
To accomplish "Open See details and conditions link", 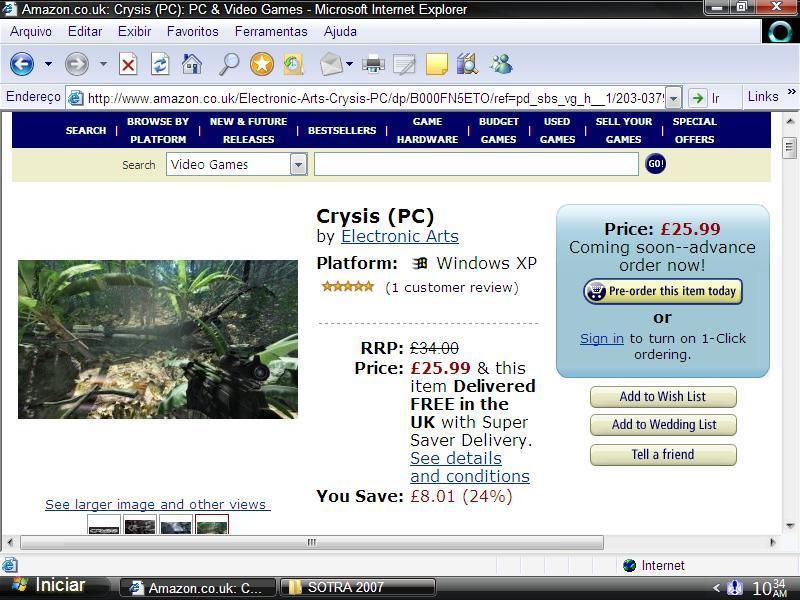I will point(469,467).
